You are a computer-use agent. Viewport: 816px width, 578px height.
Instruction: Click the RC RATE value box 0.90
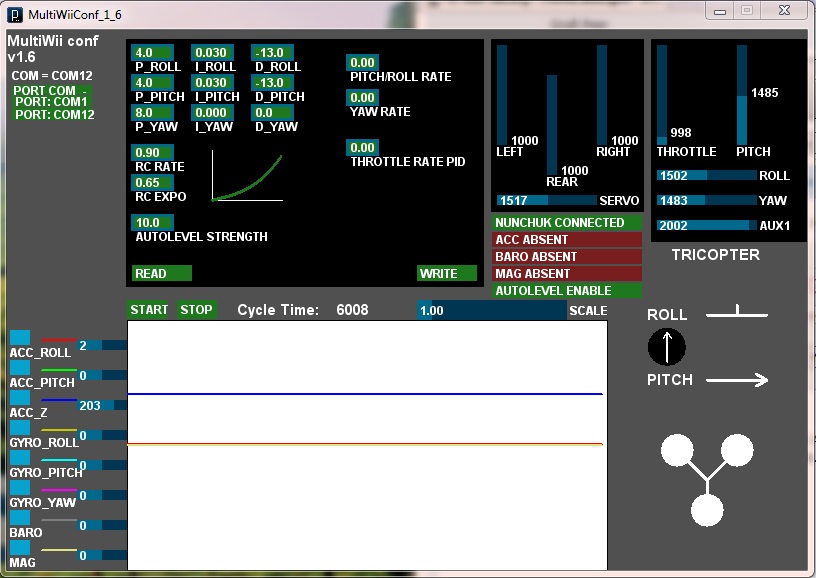[x=152, y=152]
